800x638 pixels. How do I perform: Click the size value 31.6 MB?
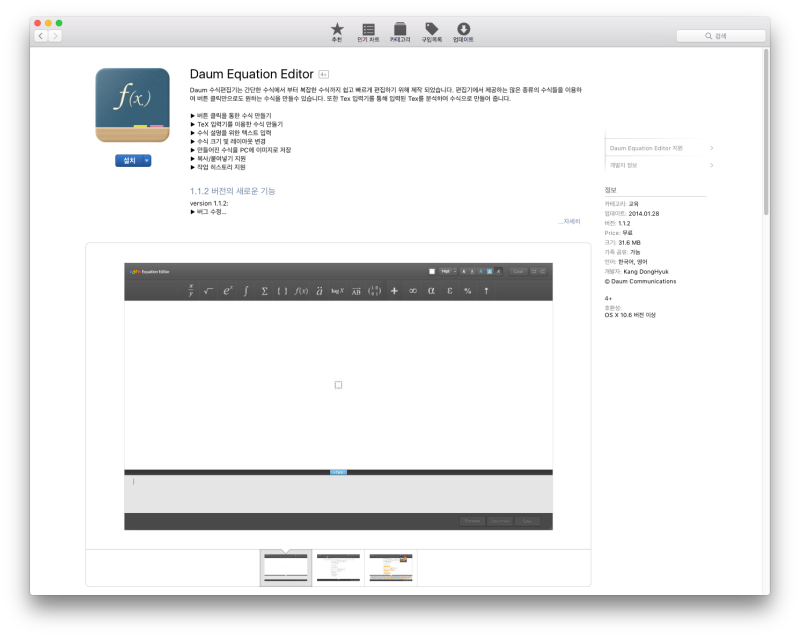click(629, 243)
